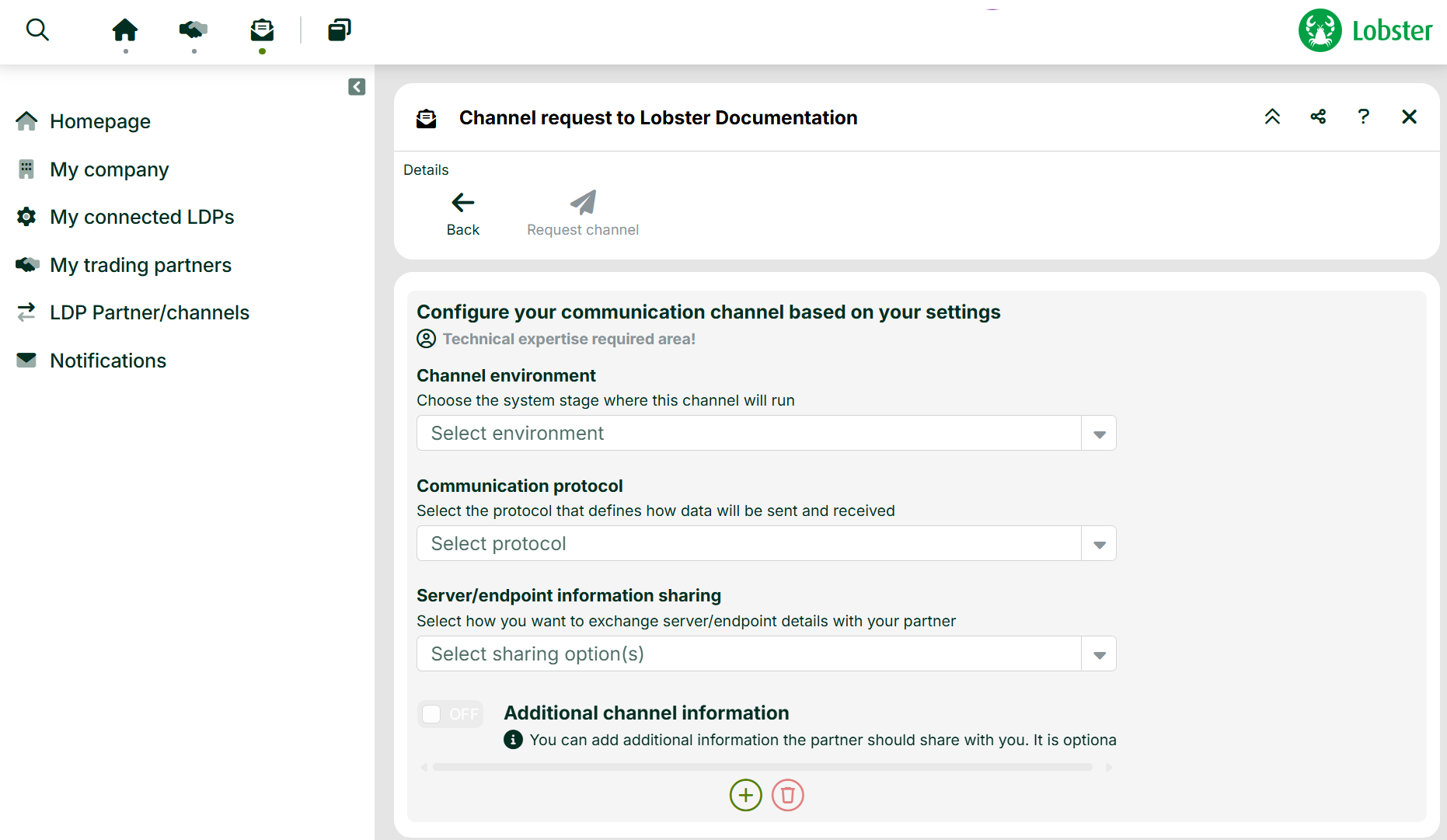
Task: Click the arrow of the environment dropdown
Action: coord(1099,434)
